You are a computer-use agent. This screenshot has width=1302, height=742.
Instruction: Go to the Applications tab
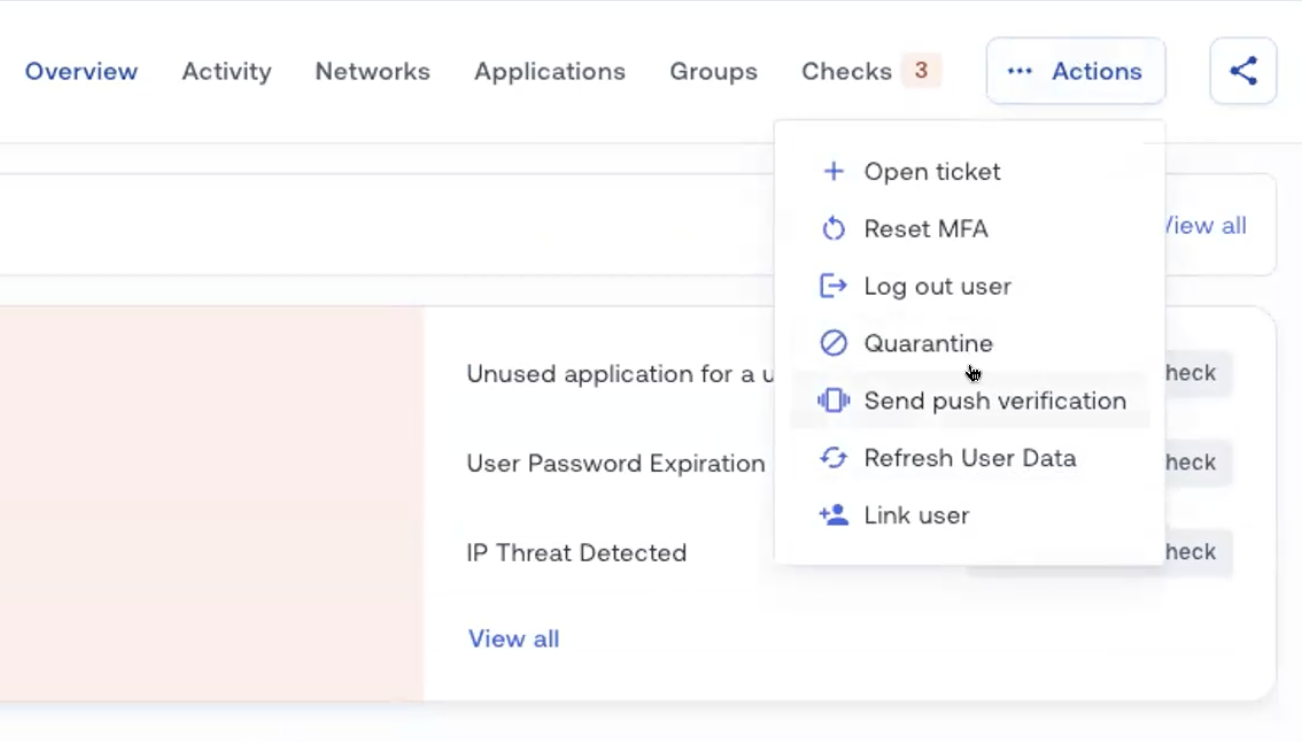coord(549,72)
